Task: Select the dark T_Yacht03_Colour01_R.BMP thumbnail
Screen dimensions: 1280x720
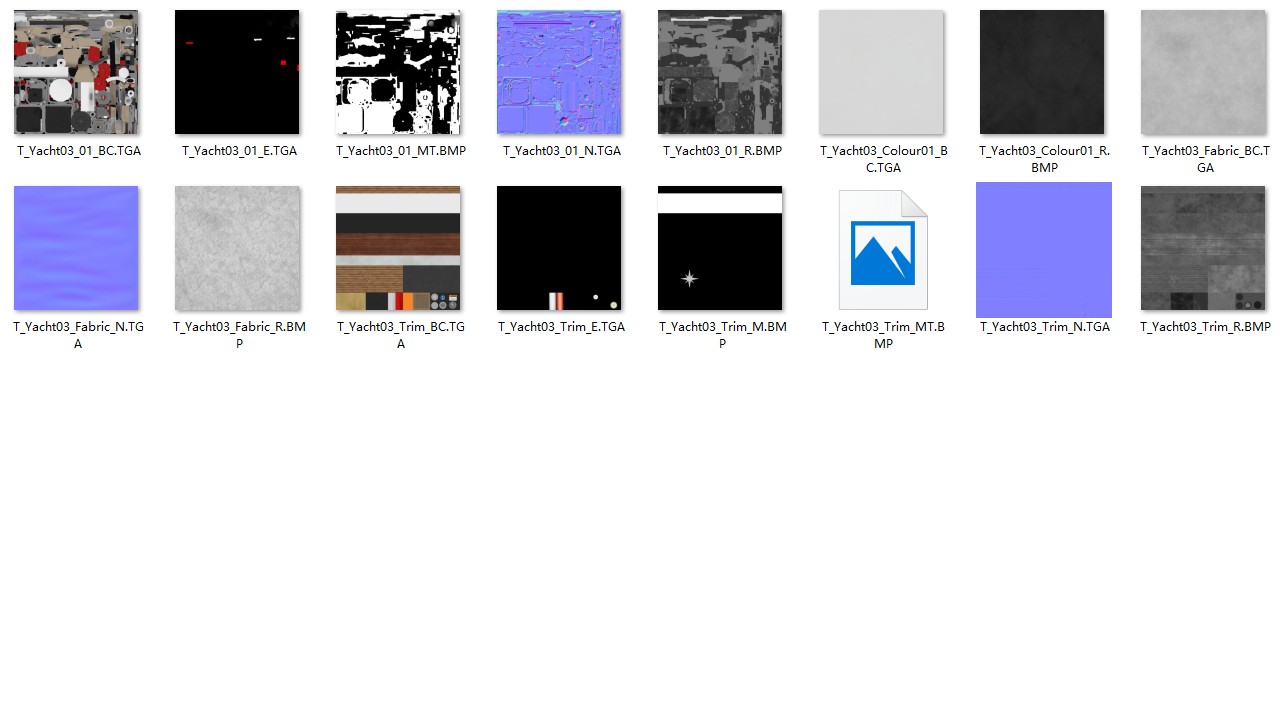Action: 1042,72
